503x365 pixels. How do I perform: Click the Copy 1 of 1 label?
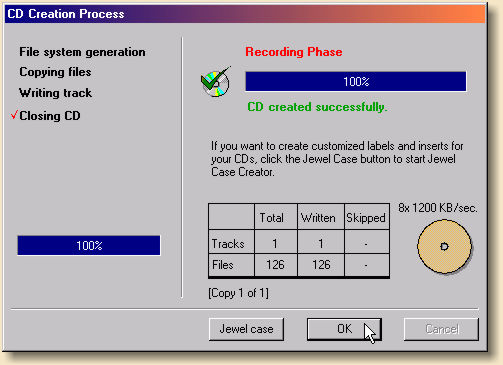[238, 293]
